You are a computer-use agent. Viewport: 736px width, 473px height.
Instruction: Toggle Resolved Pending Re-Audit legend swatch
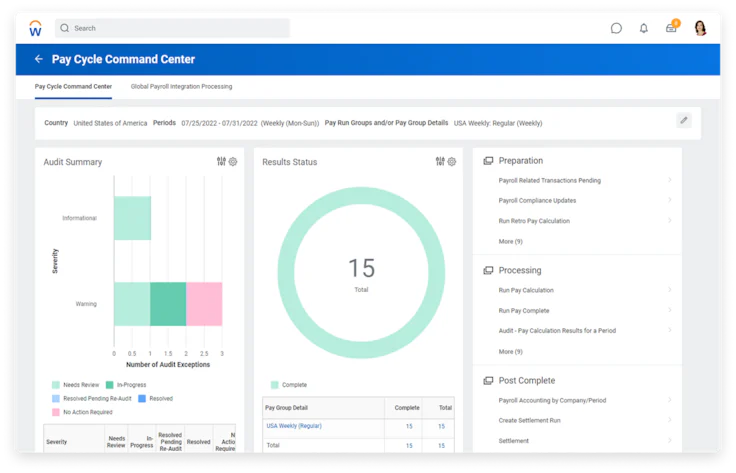click(x=56, y=399)
